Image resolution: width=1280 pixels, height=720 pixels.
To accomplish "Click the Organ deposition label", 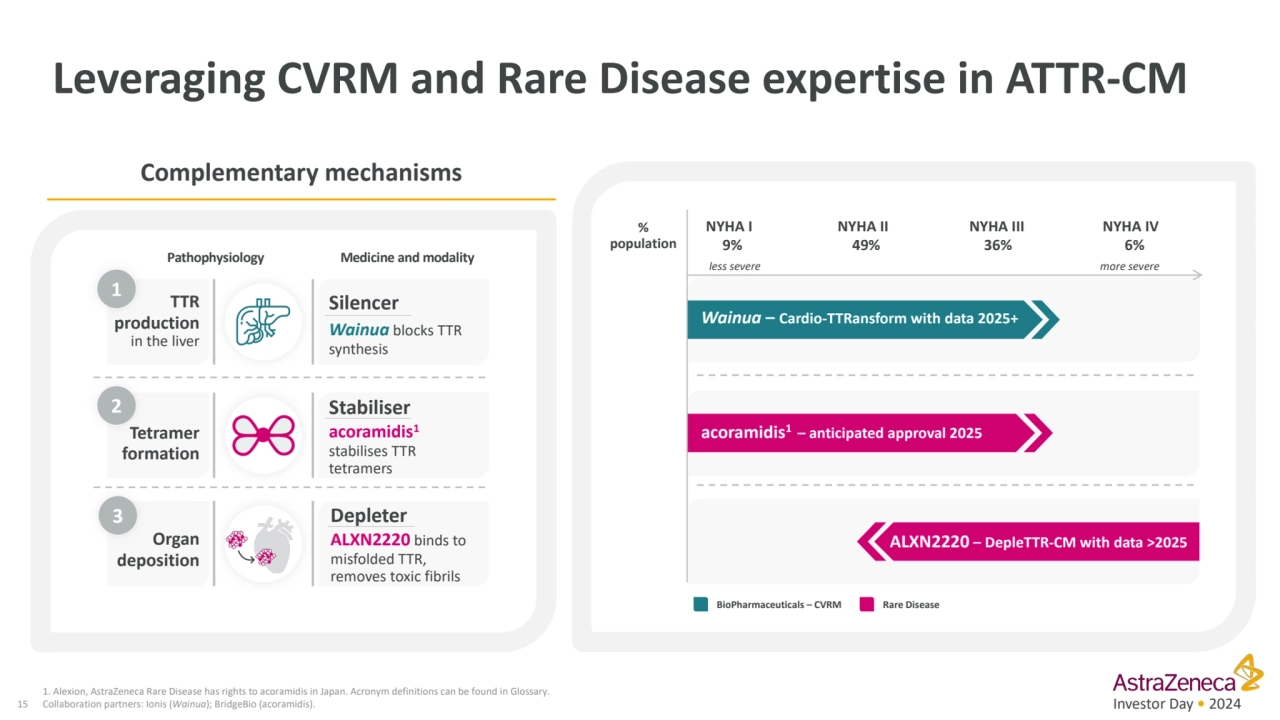I will pos(158,549).
